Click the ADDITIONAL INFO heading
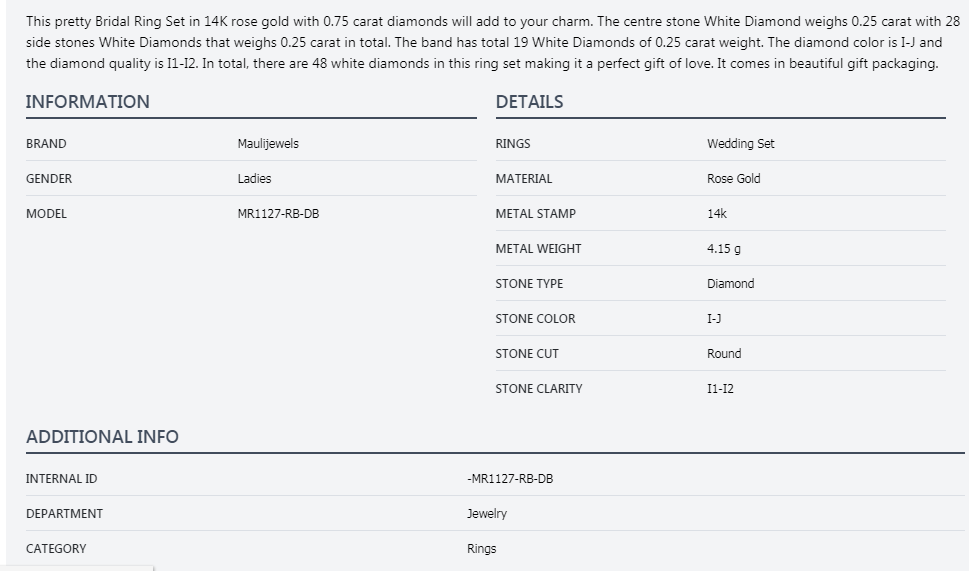 [x=103, y=437]
